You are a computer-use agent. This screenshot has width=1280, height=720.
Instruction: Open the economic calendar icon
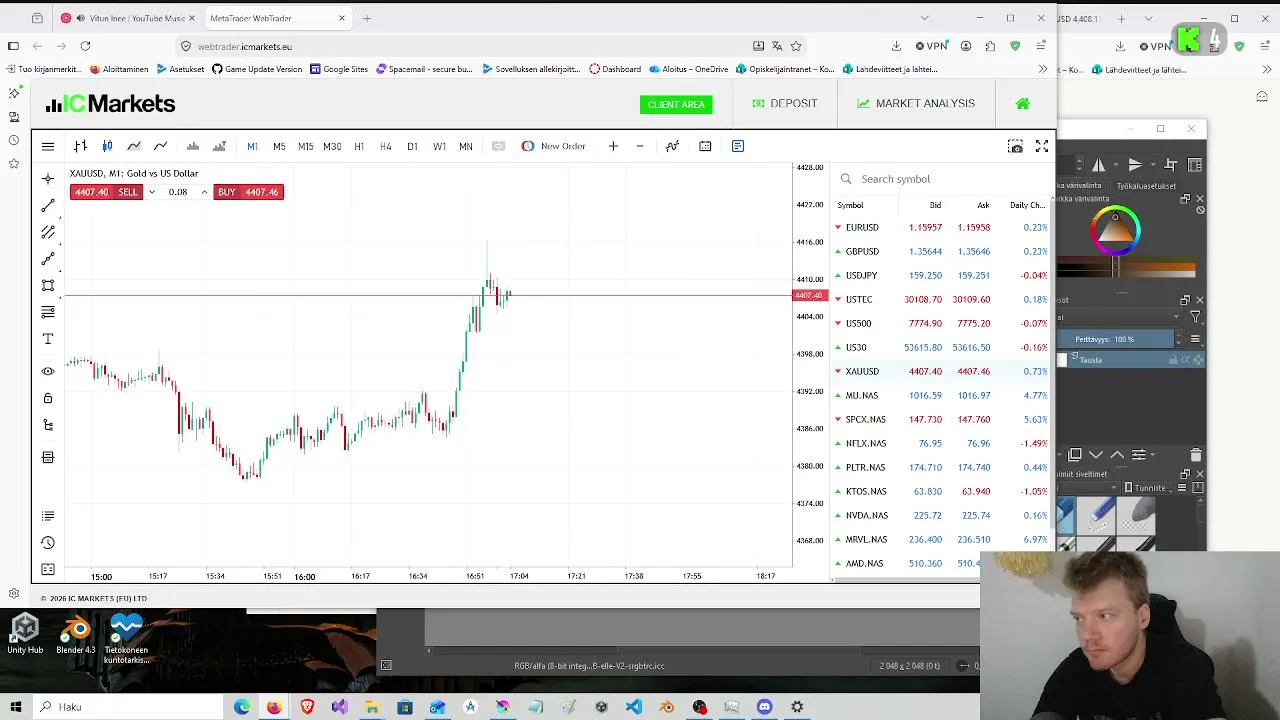[705, 146]
